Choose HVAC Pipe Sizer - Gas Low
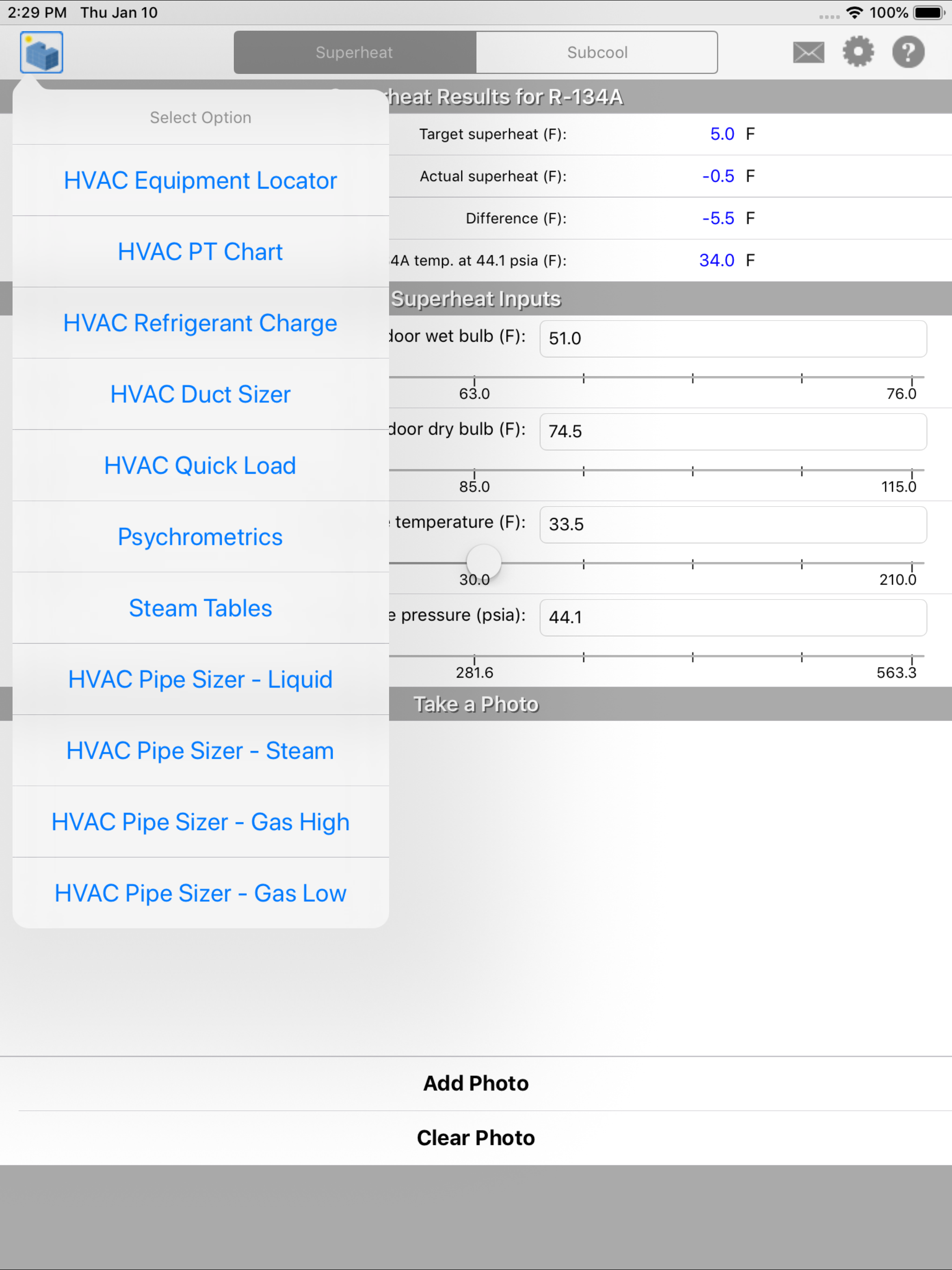 (200, 893)
